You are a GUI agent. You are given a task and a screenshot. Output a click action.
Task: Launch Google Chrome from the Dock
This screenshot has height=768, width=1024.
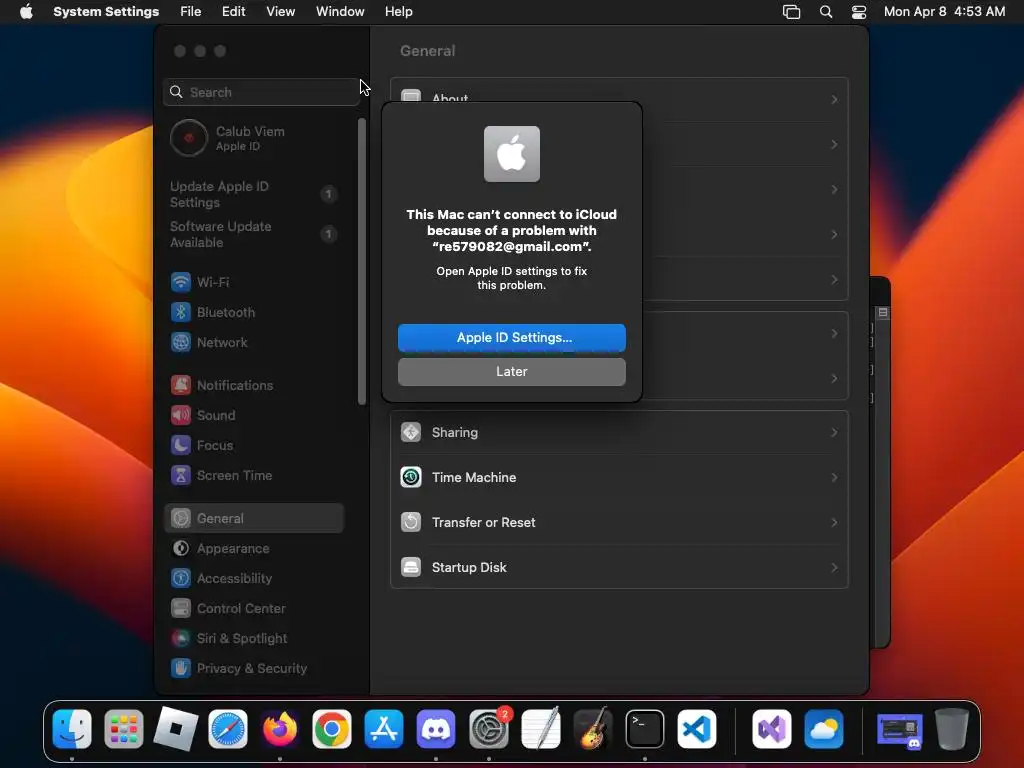tap(332, 729)
